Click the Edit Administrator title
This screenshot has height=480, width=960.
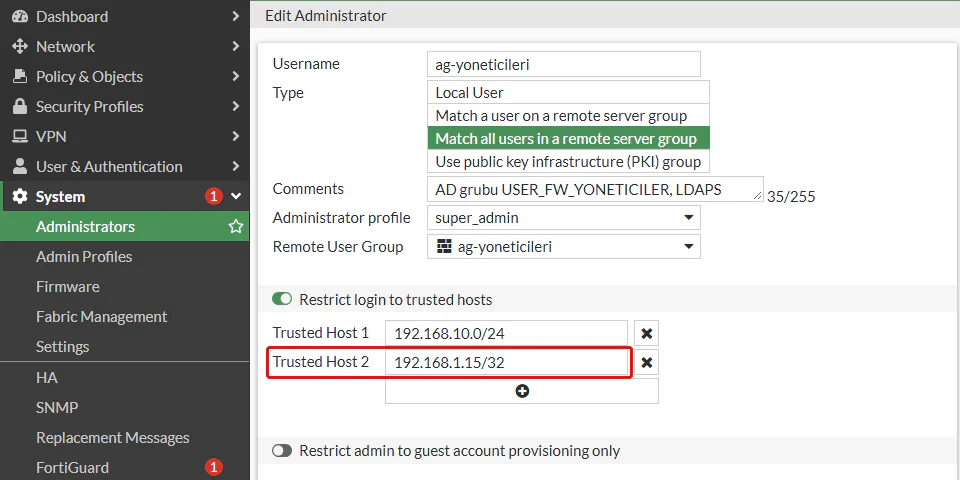pos(326,16)
